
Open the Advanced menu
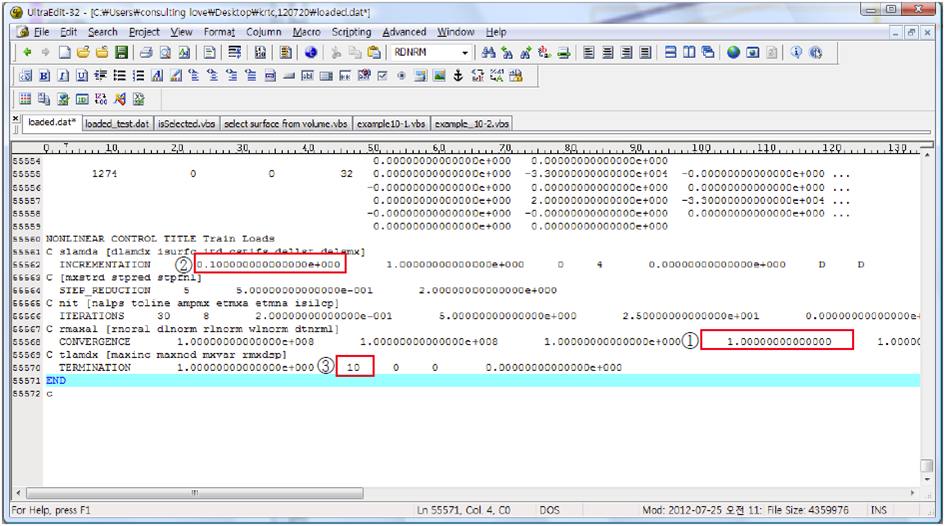tap(404, 32)
